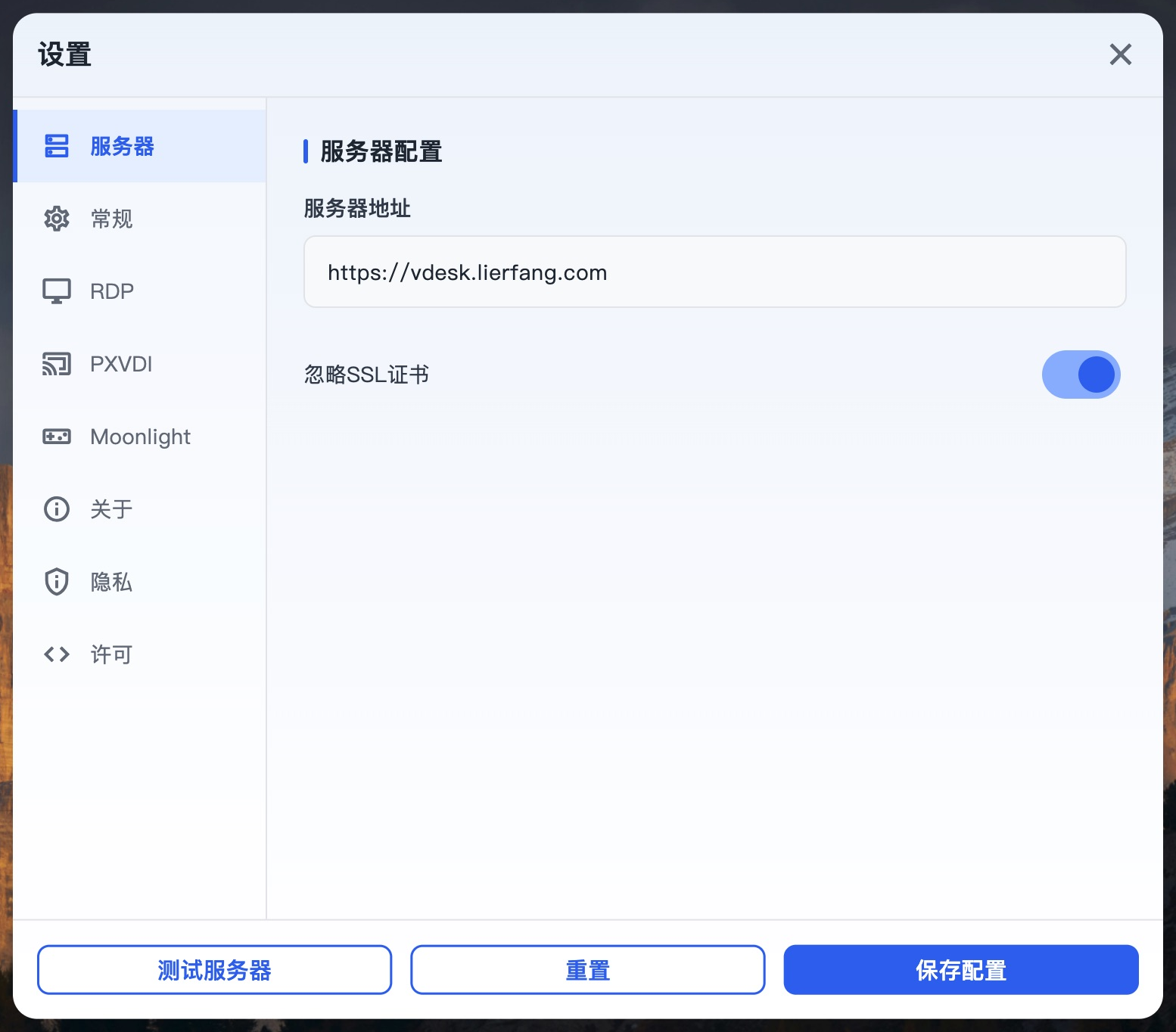Click the cast icon beside PXVDI
1176x1032 pixels.
tap(57, 364)
